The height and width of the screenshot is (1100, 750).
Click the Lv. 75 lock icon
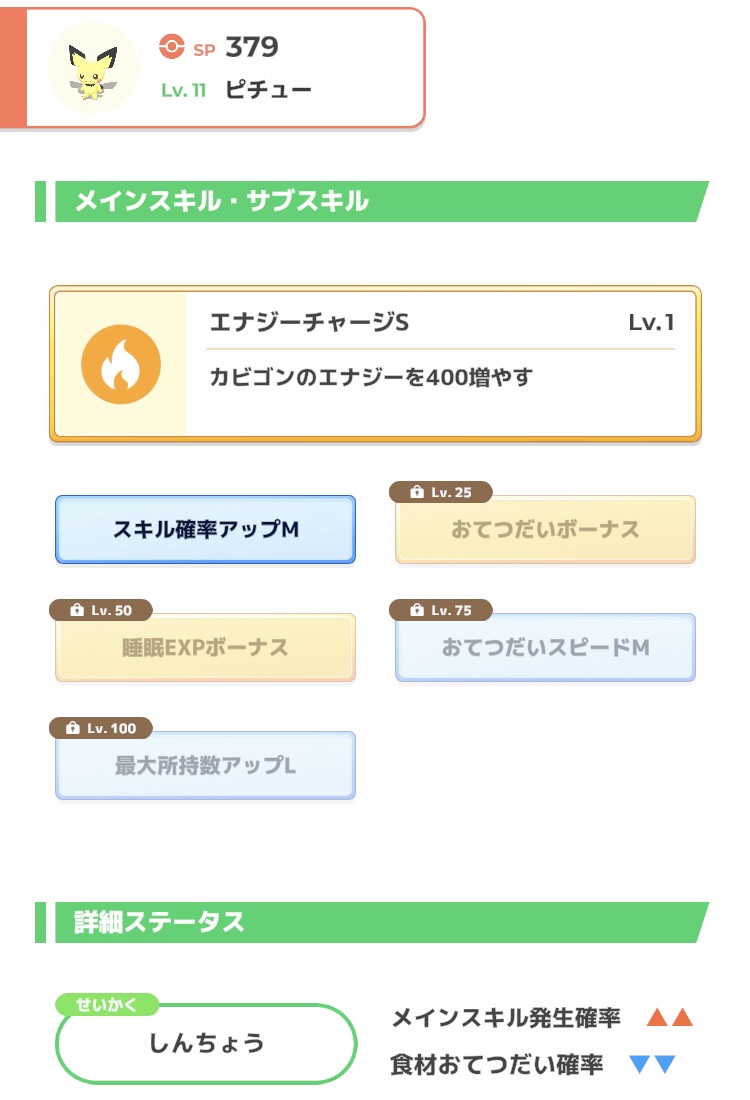click(x=415, y=610)
